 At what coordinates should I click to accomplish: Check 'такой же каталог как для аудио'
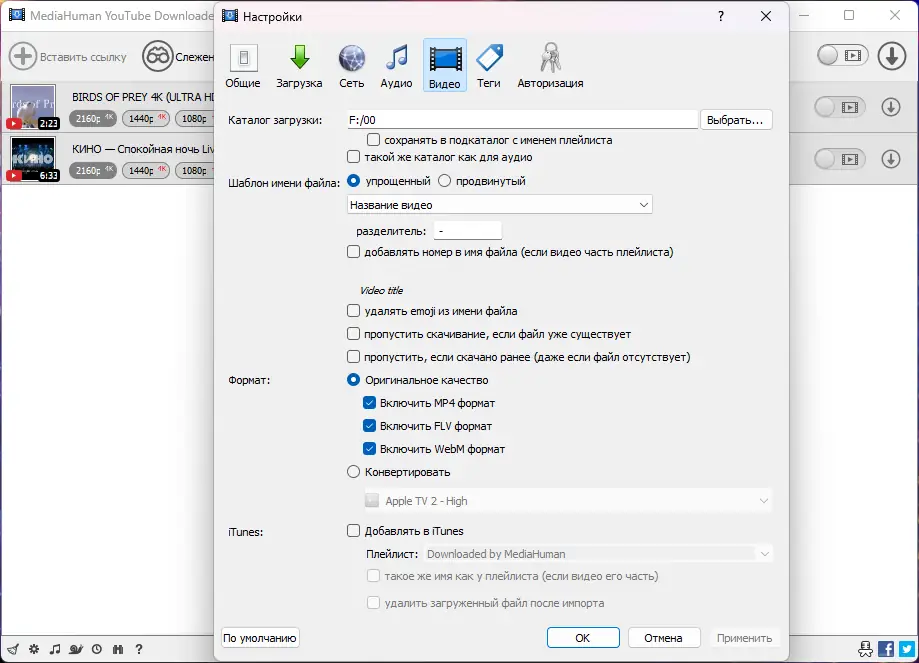pos(353,157)
